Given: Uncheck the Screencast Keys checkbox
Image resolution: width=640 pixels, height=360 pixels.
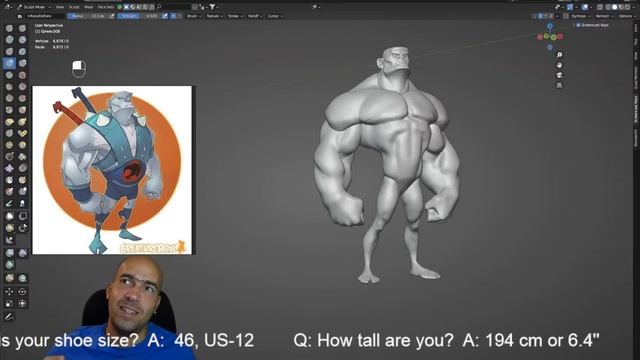Looking at the screenshot, I should point(578,25).
